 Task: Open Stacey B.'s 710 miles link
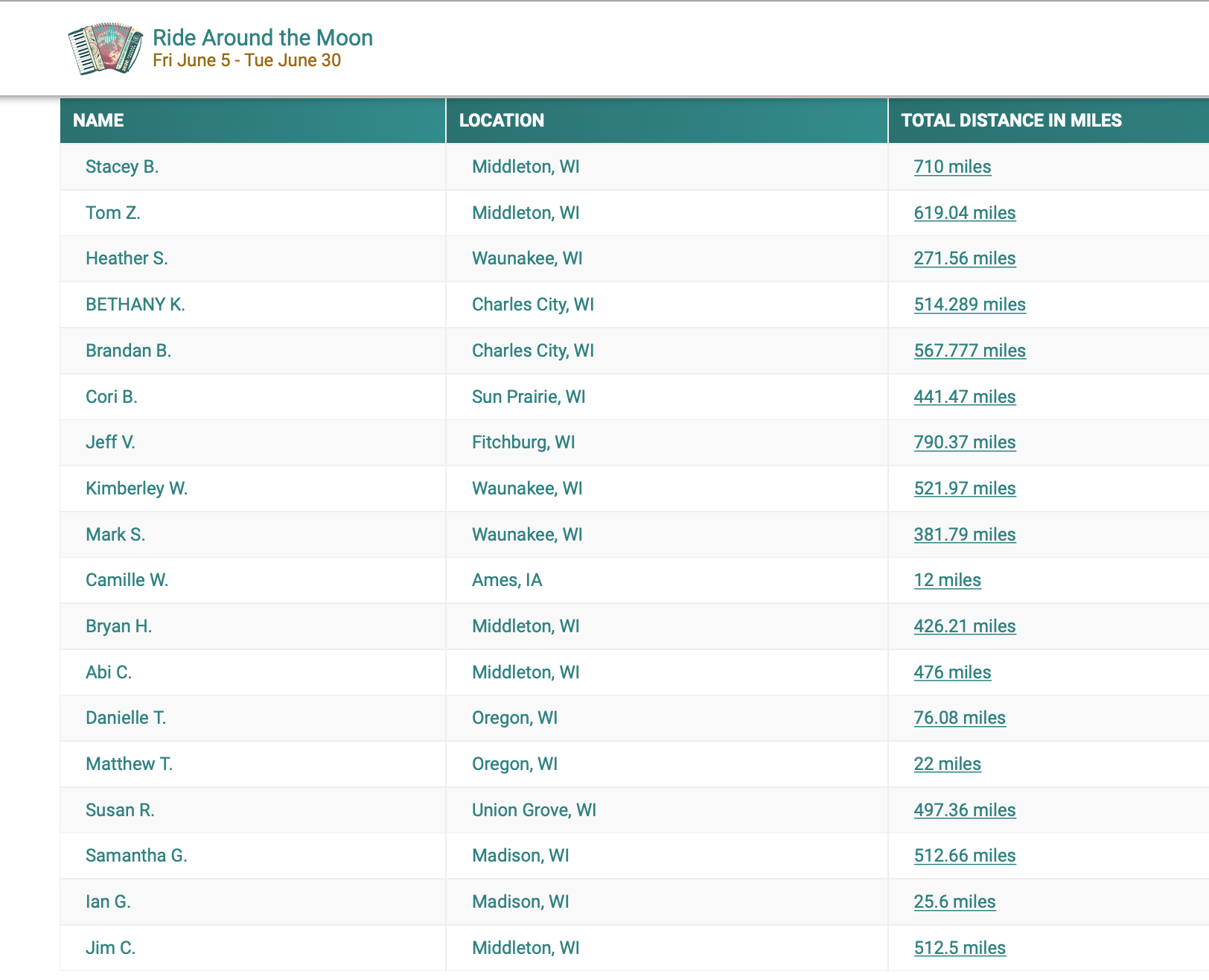point(951,167)
